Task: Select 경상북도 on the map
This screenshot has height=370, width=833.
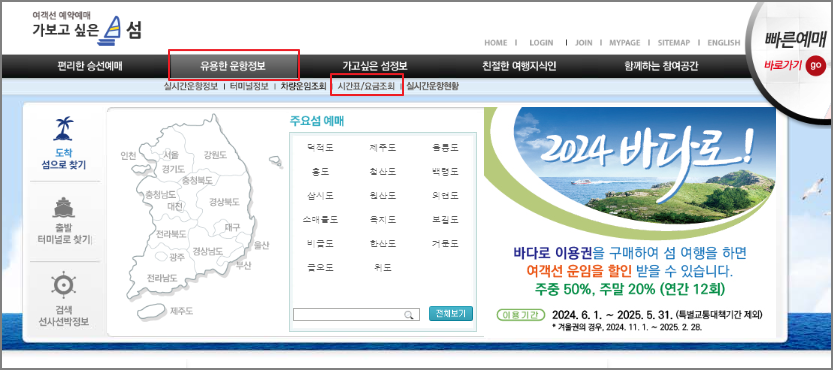Action: [224, 202]
